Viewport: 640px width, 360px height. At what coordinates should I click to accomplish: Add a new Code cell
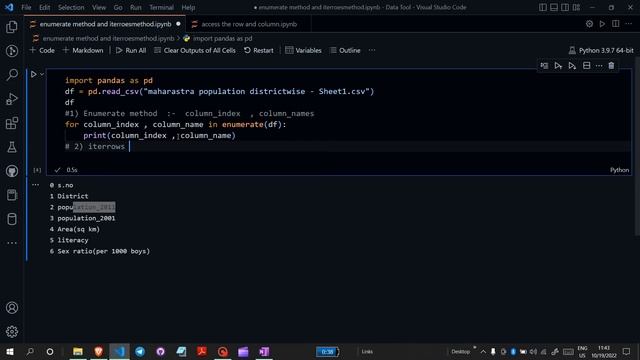(x=42, y=50)
